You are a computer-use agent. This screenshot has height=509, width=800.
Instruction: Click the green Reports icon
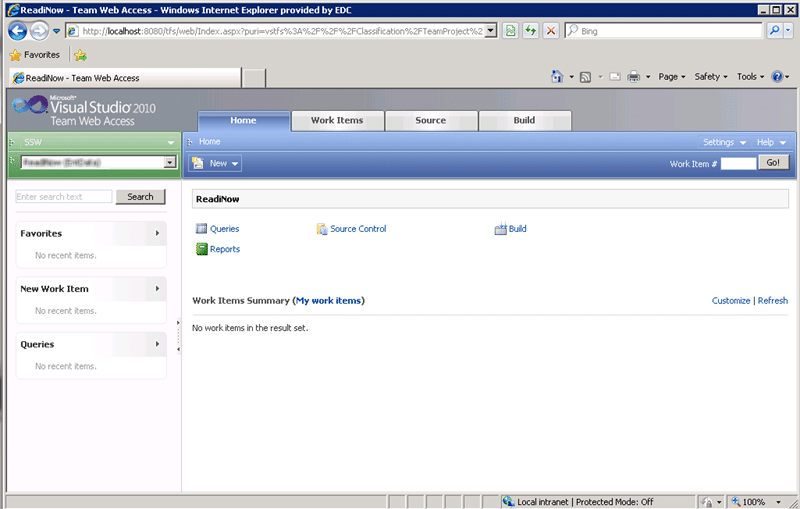click(x=202, y=249)
